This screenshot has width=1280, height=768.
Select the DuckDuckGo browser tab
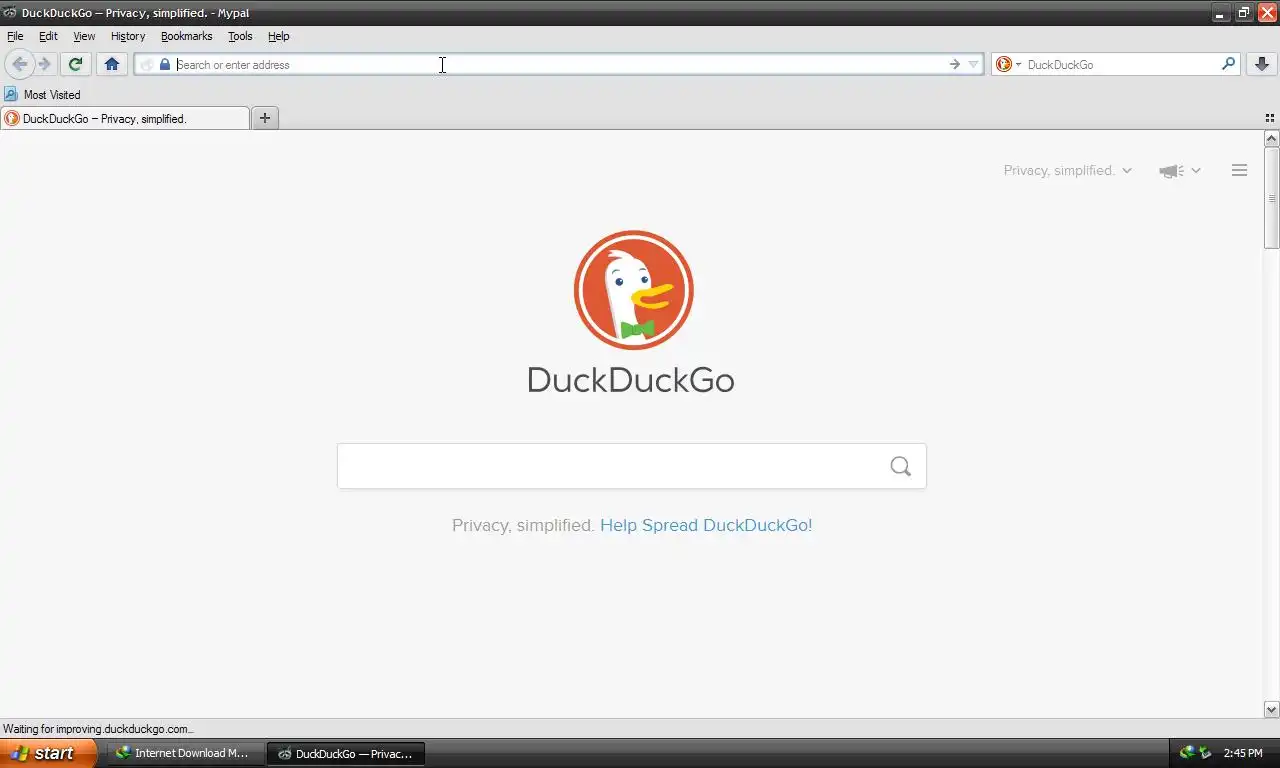125,118
